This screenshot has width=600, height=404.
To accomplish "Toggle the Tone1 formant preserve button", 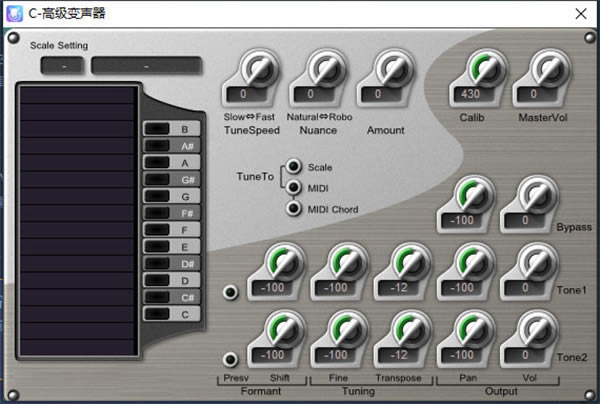I will [x=231, y=292].
